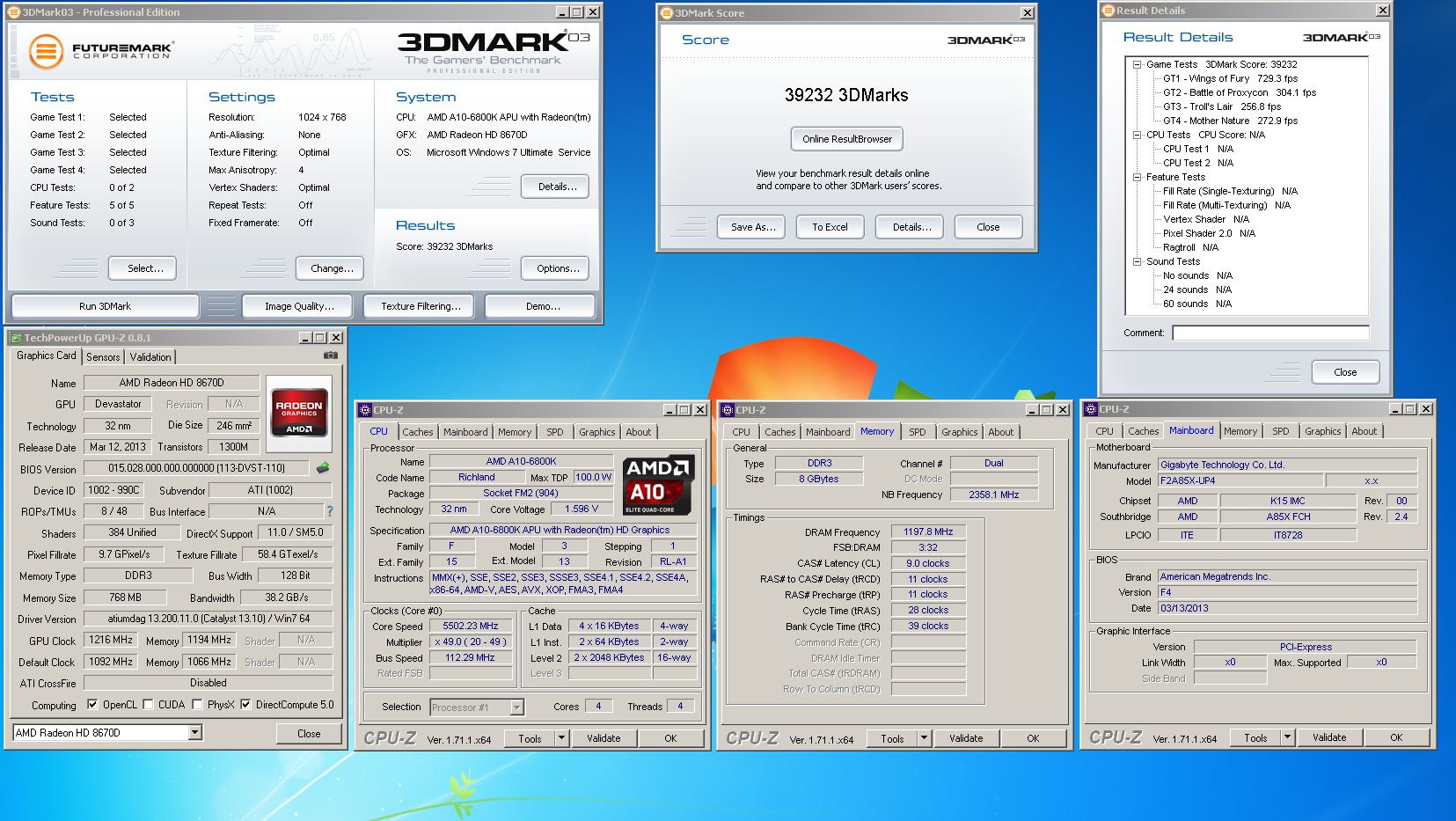The image size is (1456, 821).
Task: Click the Comment input field
Action: [1270, 333]
